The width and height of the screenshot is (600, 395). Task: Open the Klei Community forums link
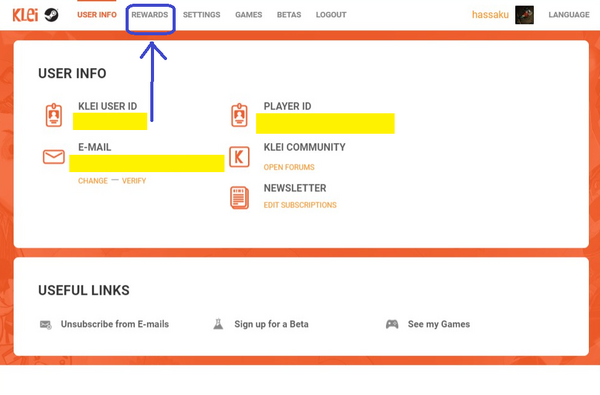point(289,167)
